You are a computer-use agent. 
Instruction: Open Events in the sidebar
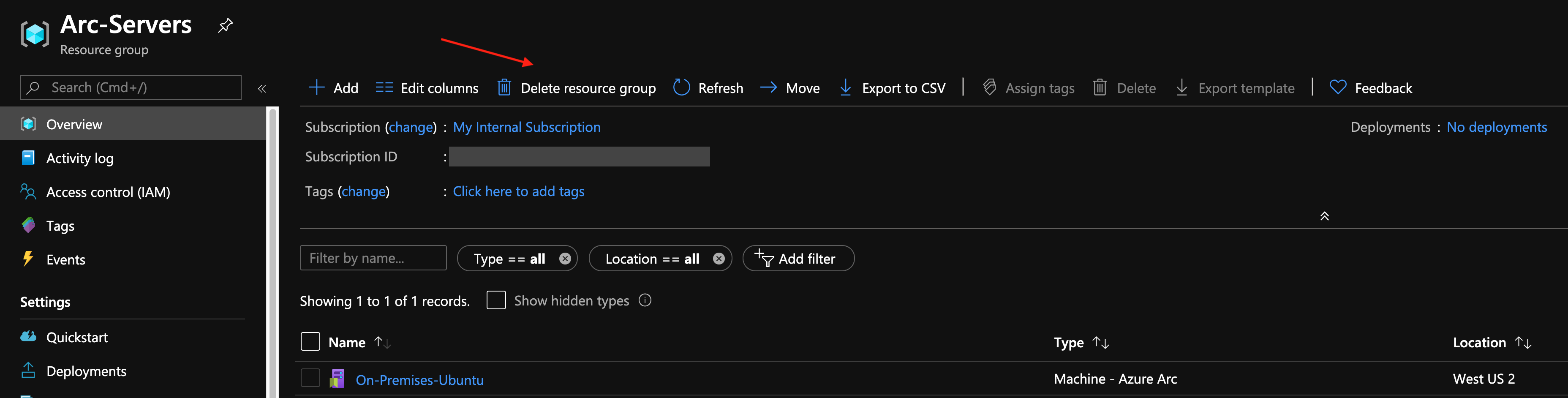coord(133,259)
